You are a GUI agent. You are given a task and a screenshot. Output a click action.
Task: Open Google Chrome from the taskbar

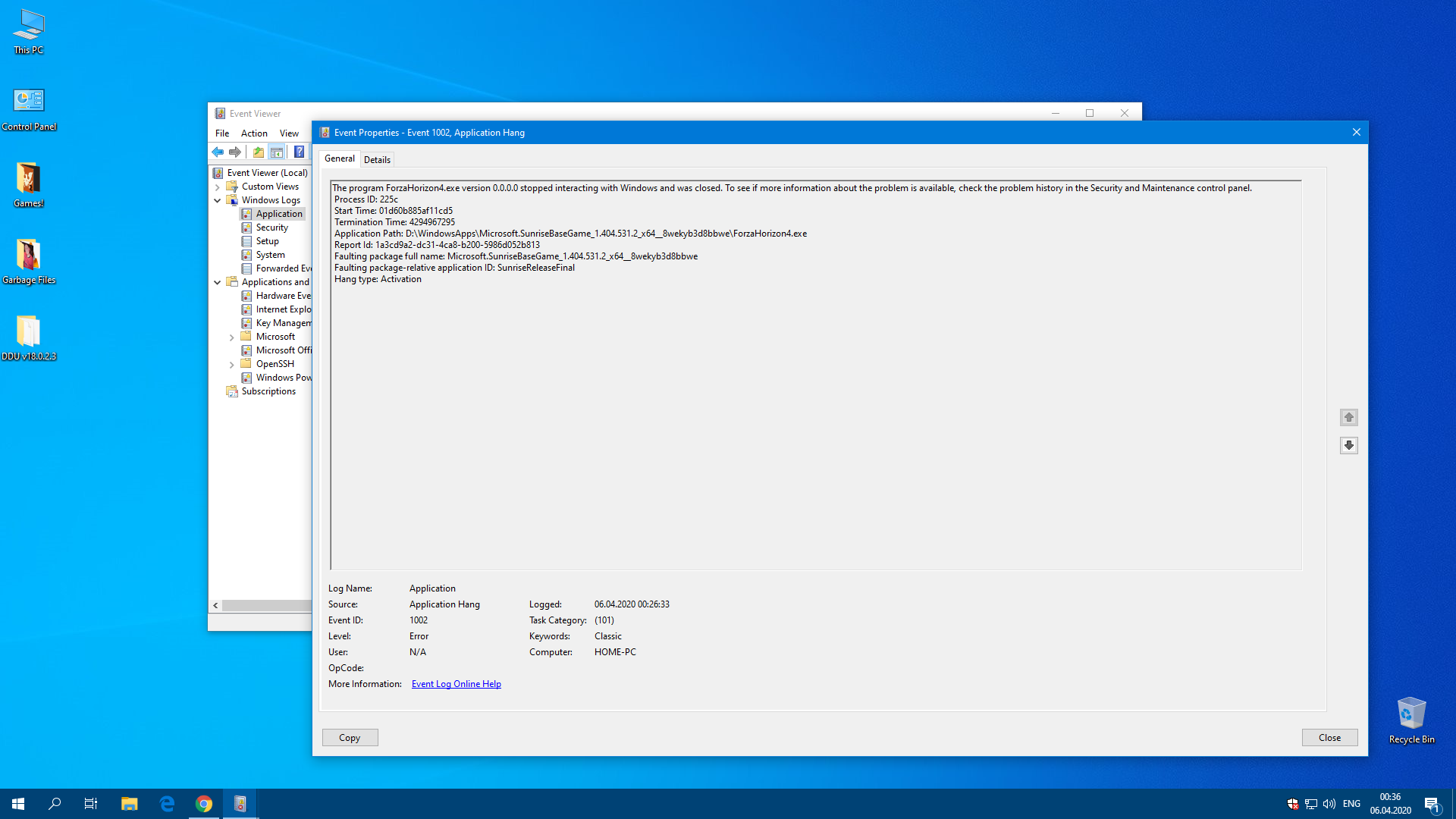click(204, 804)
